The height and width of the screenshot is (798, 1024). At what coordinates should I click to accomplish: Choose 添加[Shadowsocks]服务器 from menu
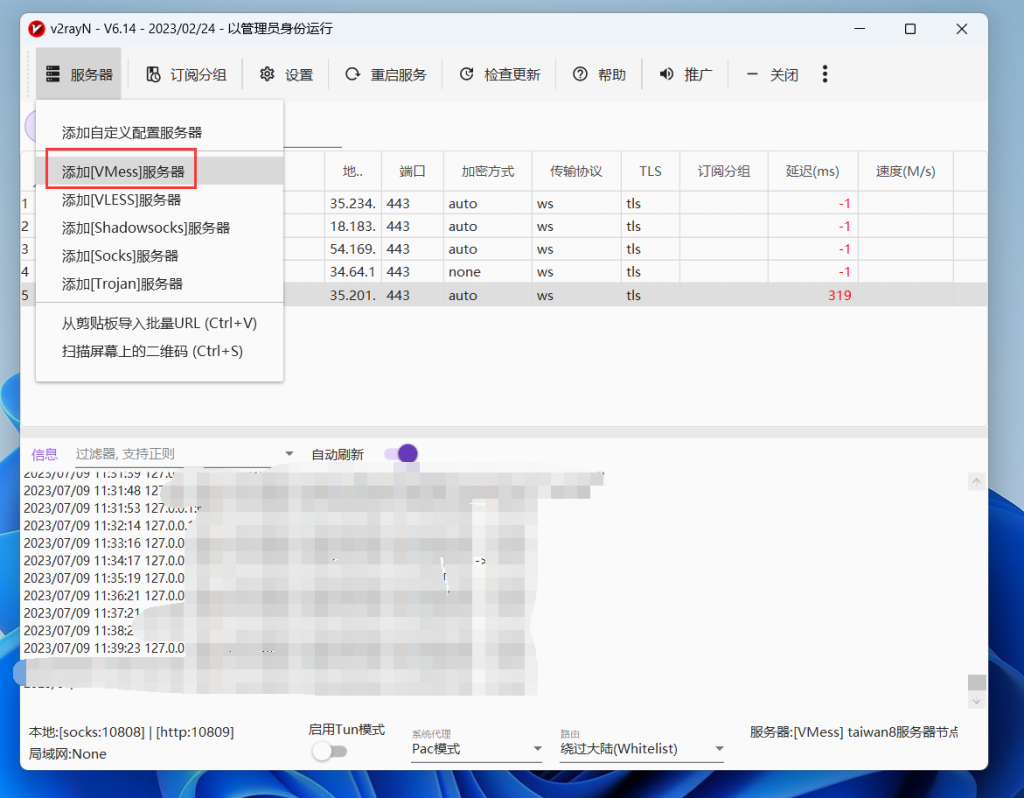(x=159, y=228)
